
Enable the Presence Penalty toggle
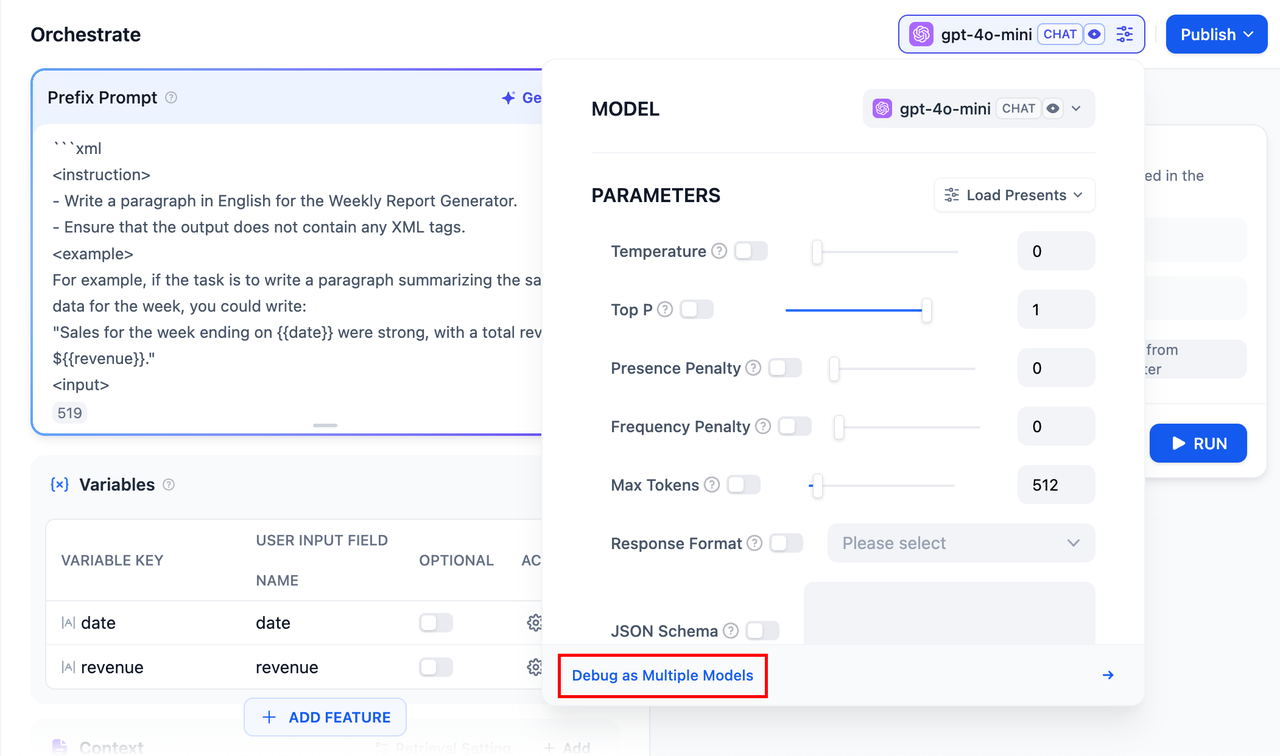coord(785,368)
